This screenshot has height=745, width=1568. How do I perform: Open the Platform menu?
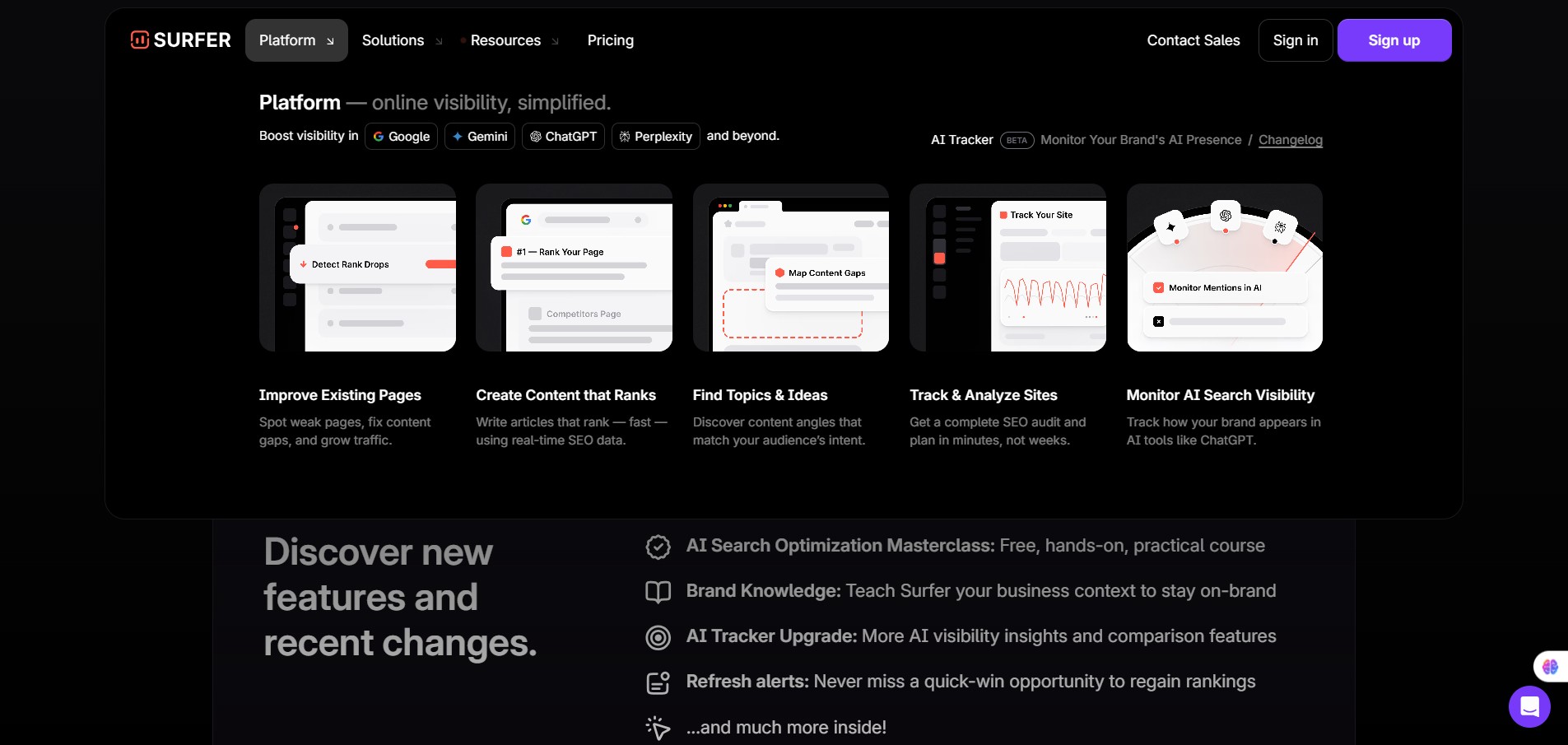coord(296,40)
